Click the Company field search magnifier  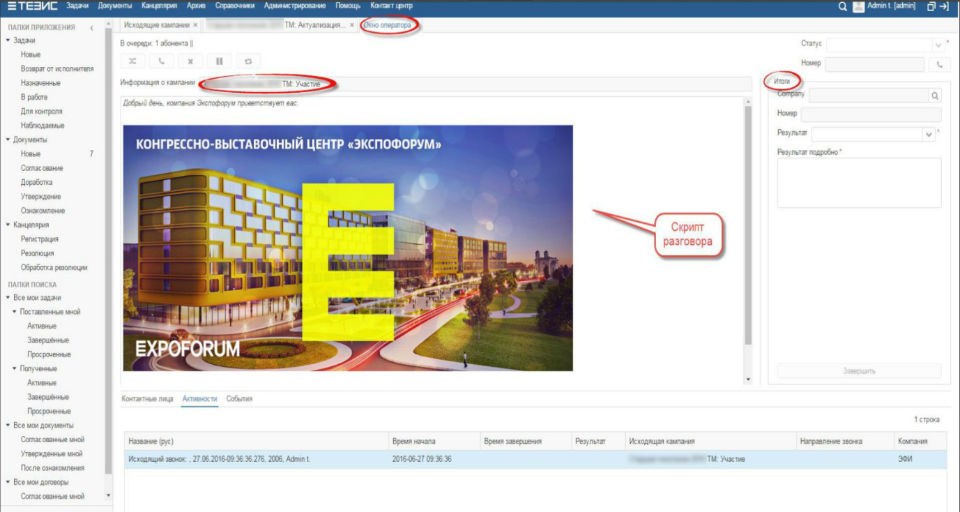935,96
